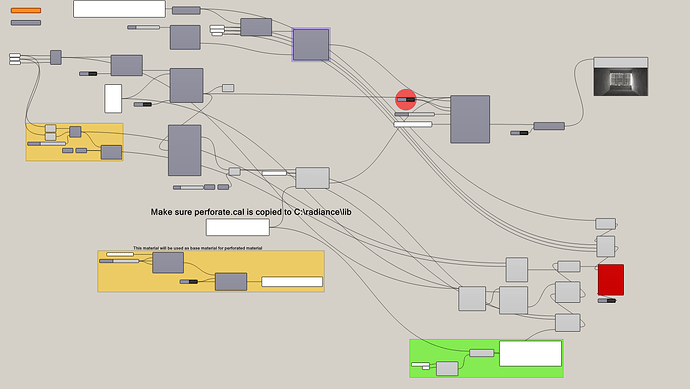Select the orange bar in the top-left corner

pyautogui.click(x=26, y=10)
